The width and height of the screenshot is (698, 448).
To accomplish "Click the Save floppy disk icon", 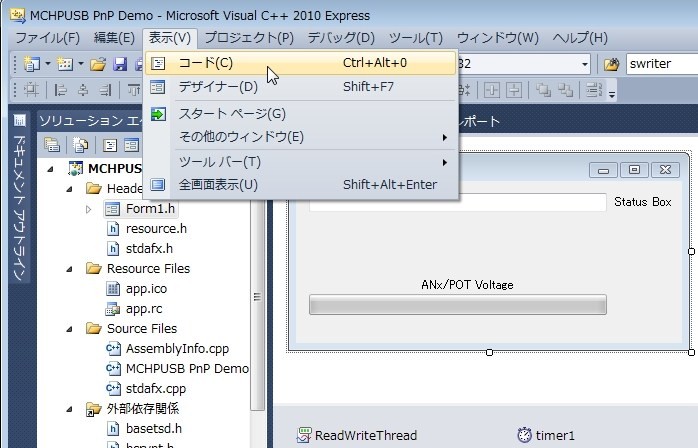I will (x=120, y=64).
